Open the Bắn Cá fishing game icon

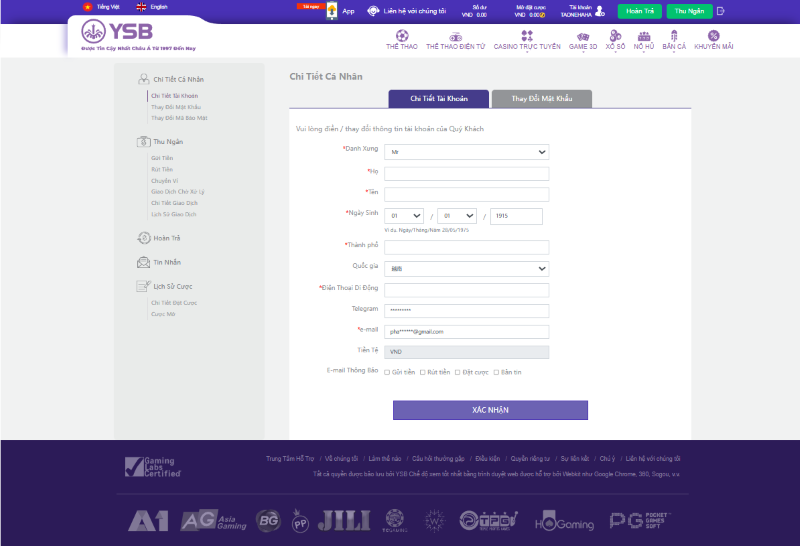[674, 36]
